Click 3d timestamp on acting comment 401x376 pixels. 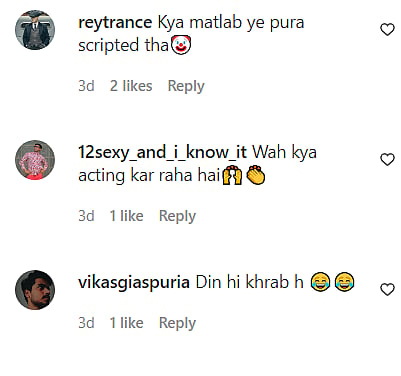coord(86,216)
